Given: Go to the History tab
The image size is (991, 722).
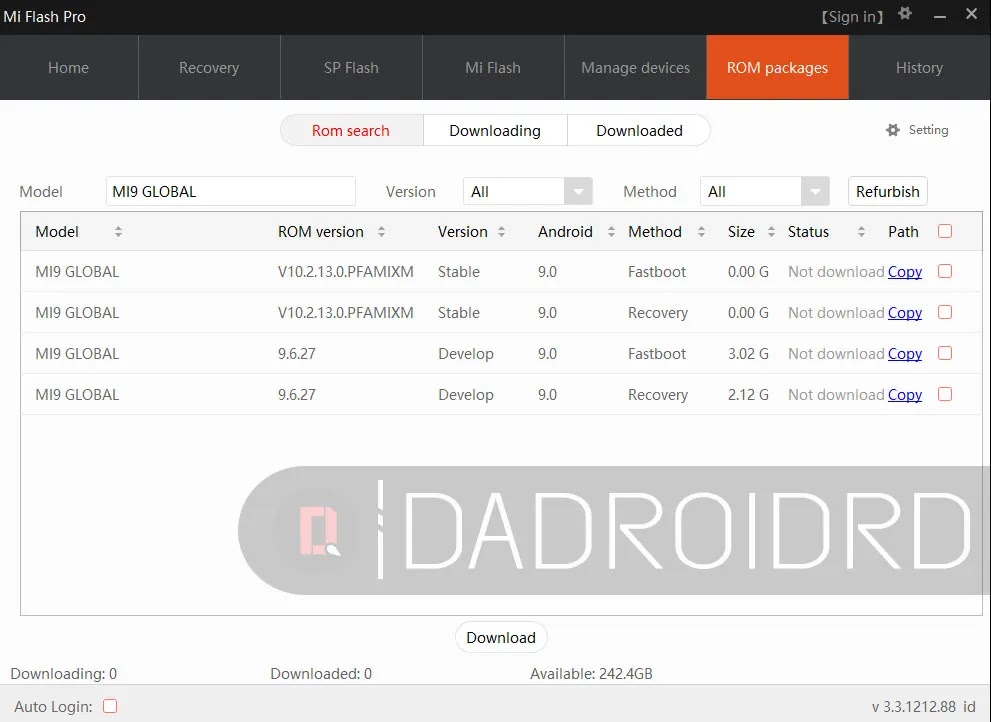Looking at the screenshot, I should (x=918, y=67).
